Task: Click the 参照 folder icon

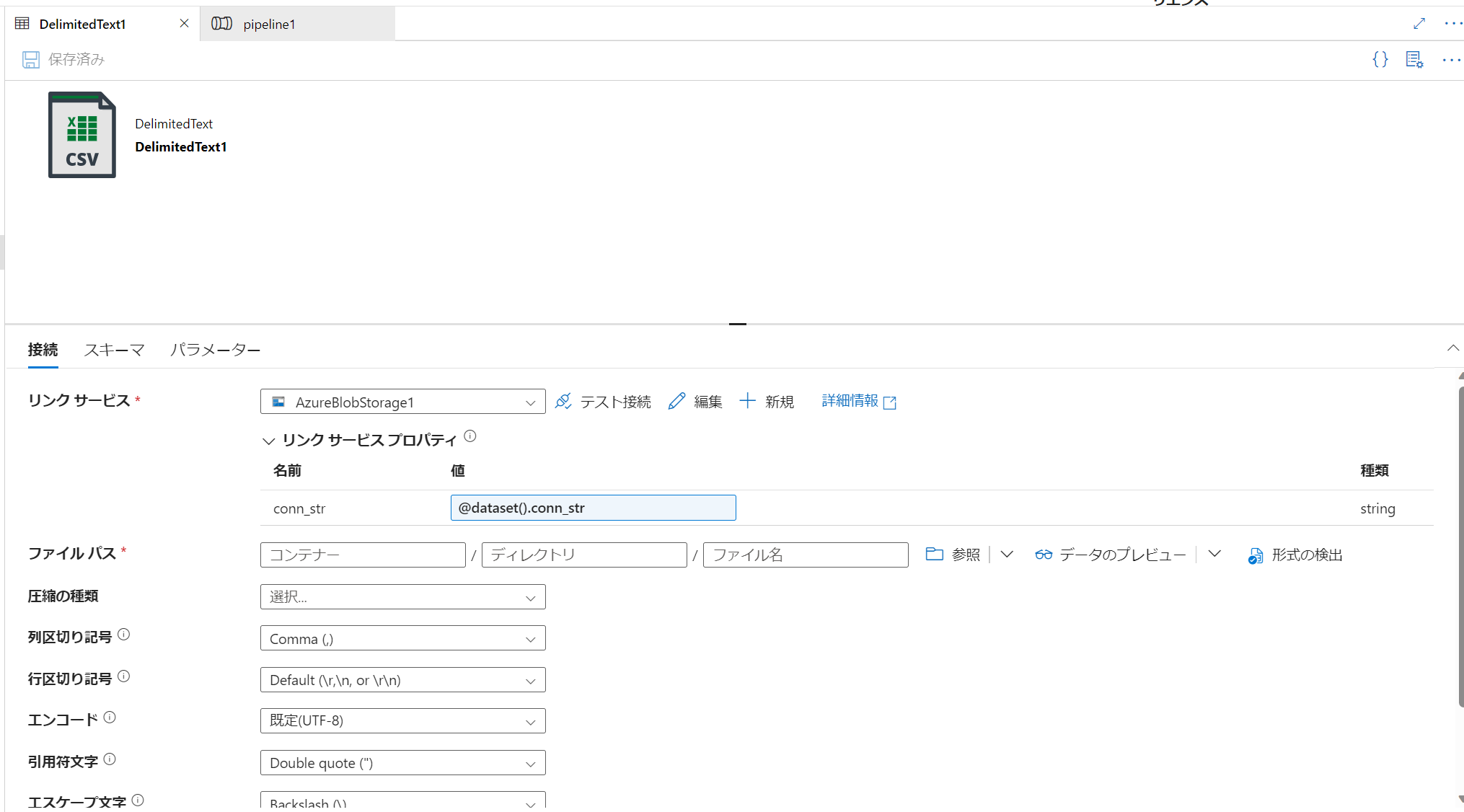Action: click(x=934, y=554)
